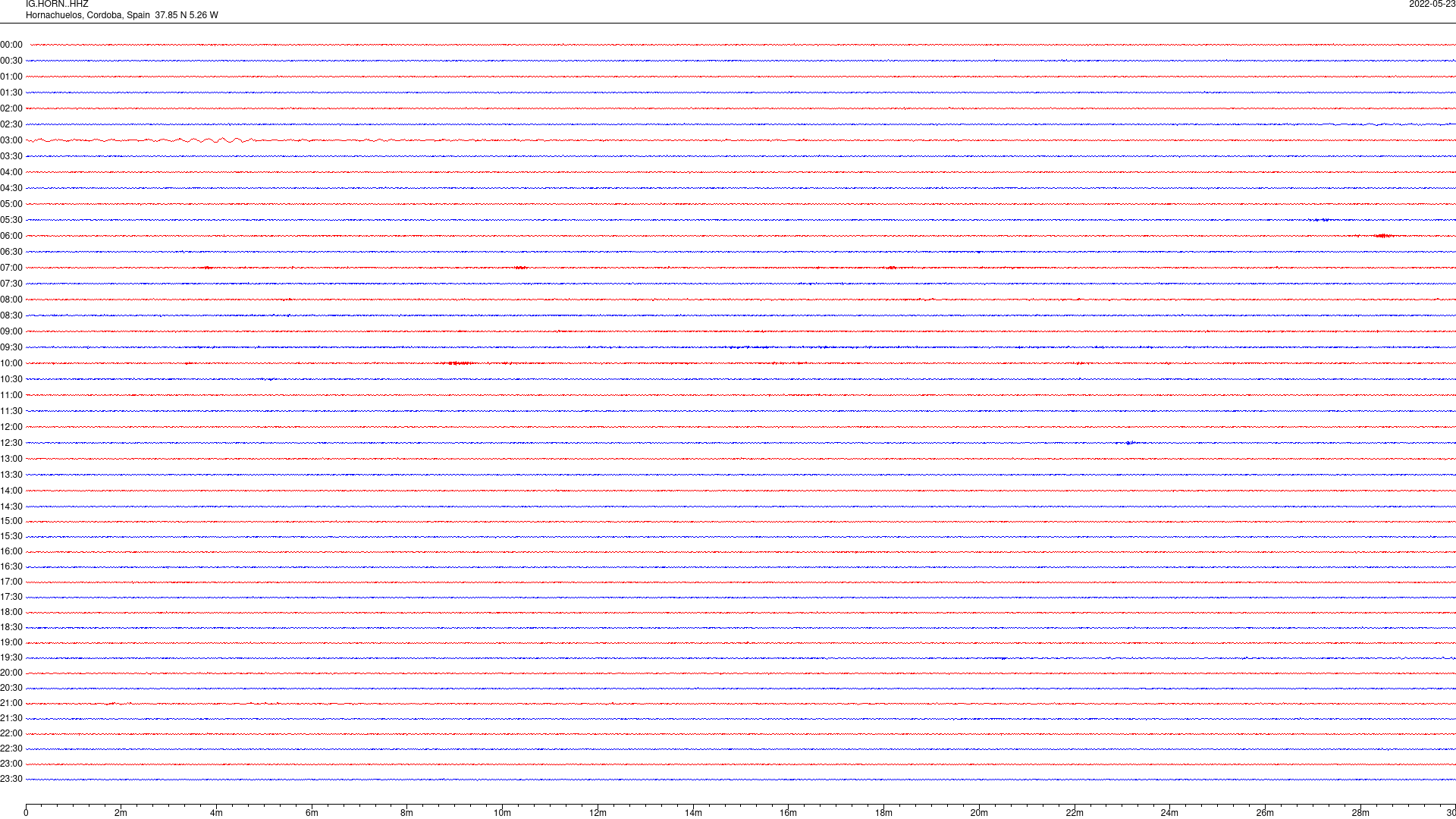Select the 06:00 time row label
The image size is (1456, 819).
[11, 236]
